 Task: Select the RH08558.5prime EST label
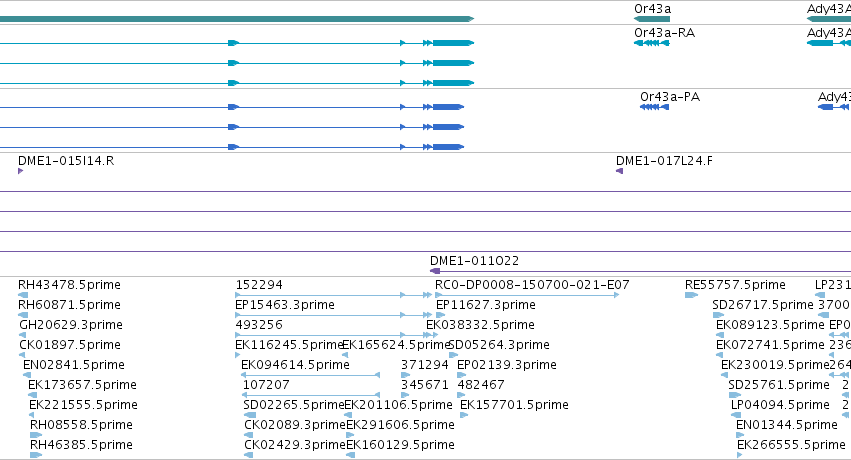point(81,425)
